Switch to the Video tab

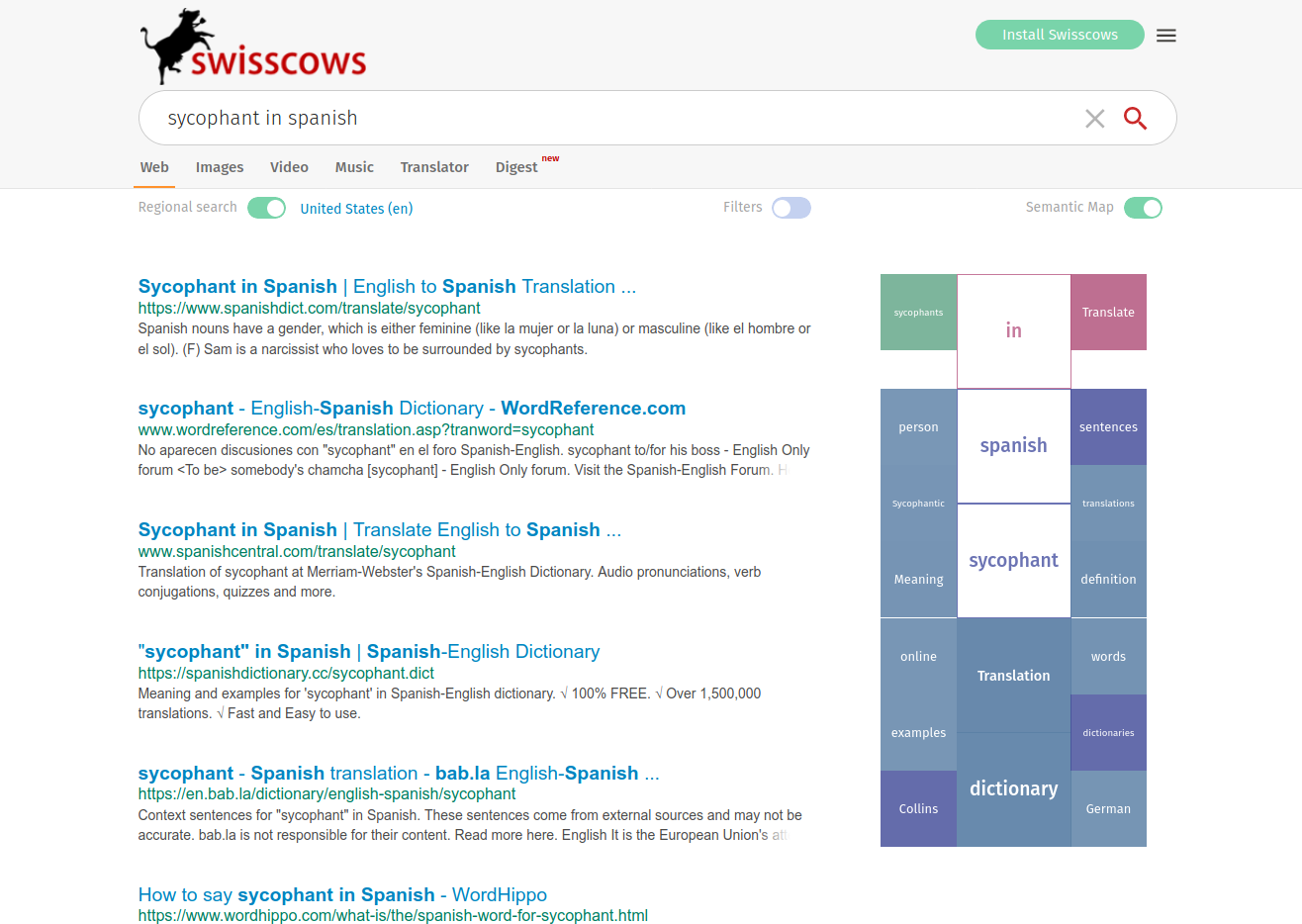pyautogui.click(x=289, y=167)
